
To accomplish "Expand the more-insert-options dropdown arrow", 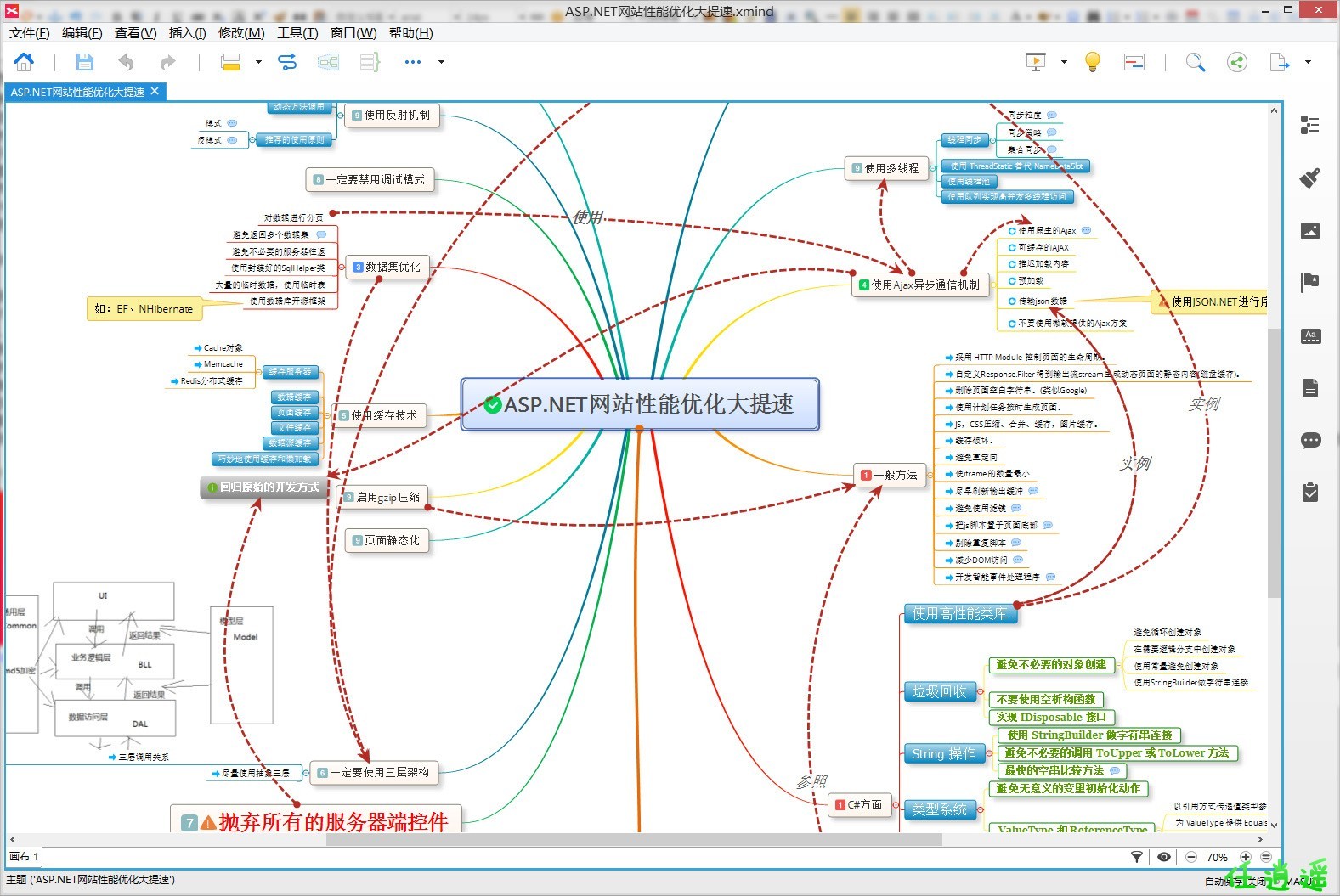I will pyautogui.click(x=441, y=61).
